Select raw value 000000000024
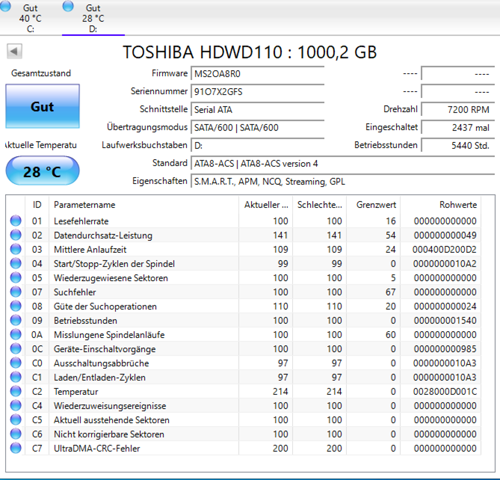Image resolution: width=500 pixels, height=480 pixels. 445,306
